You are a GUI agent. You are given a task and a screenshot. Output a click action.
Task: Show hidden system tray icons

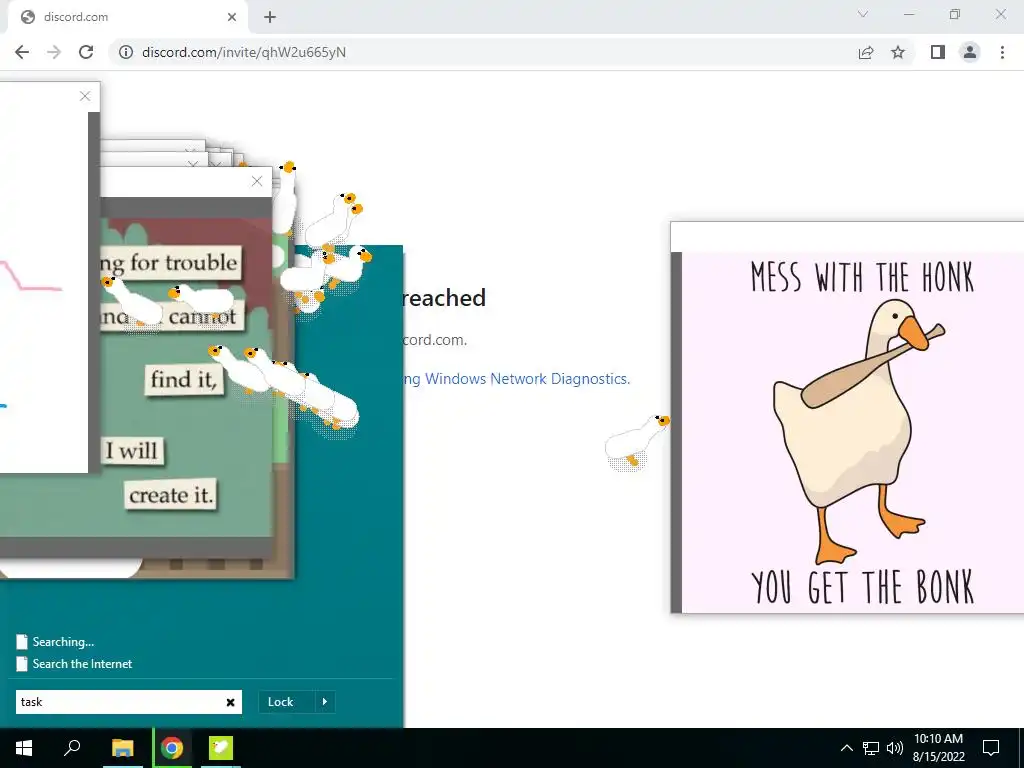(846, 748)
